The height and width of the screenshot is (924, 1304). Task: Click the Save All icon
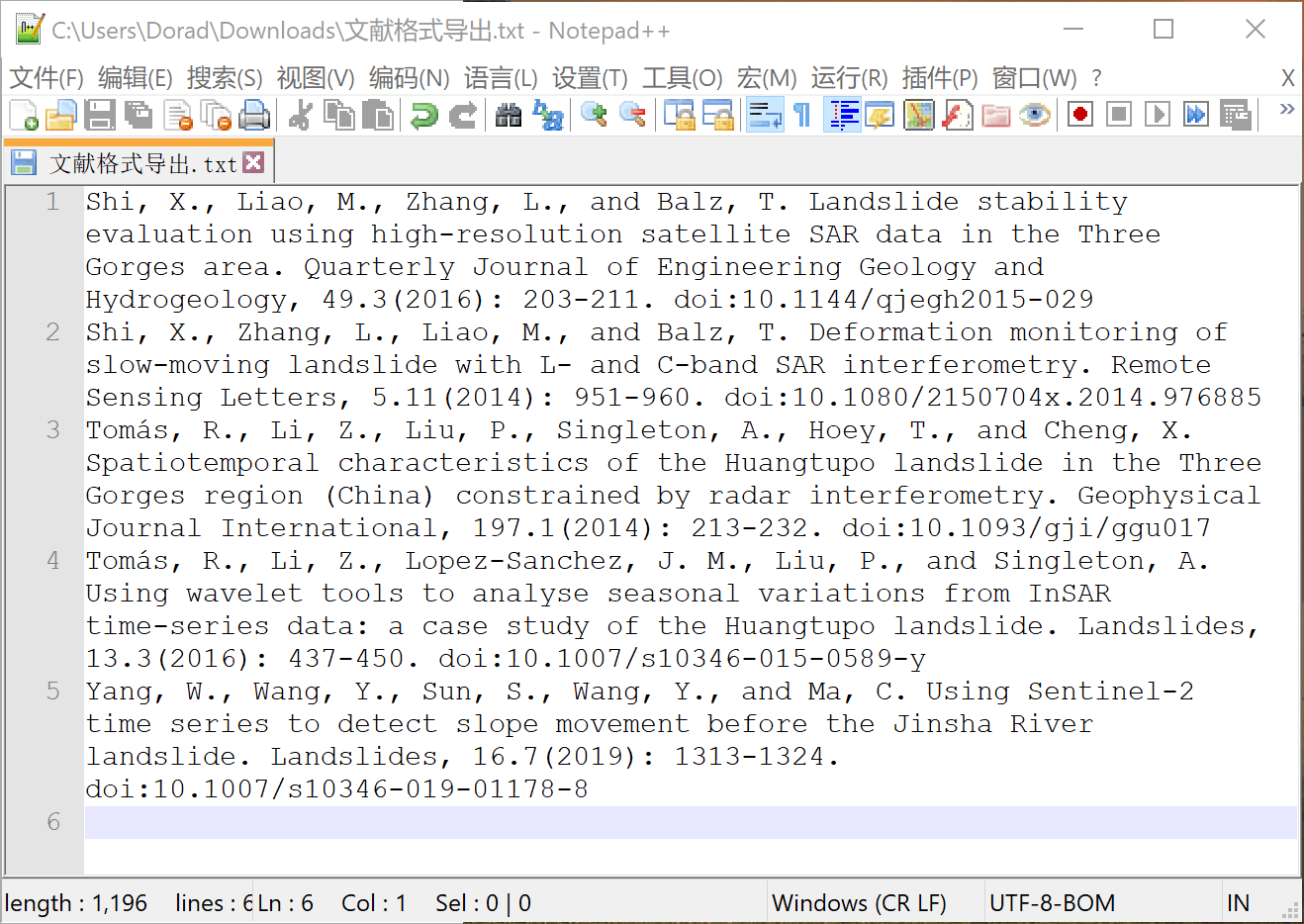139,116
